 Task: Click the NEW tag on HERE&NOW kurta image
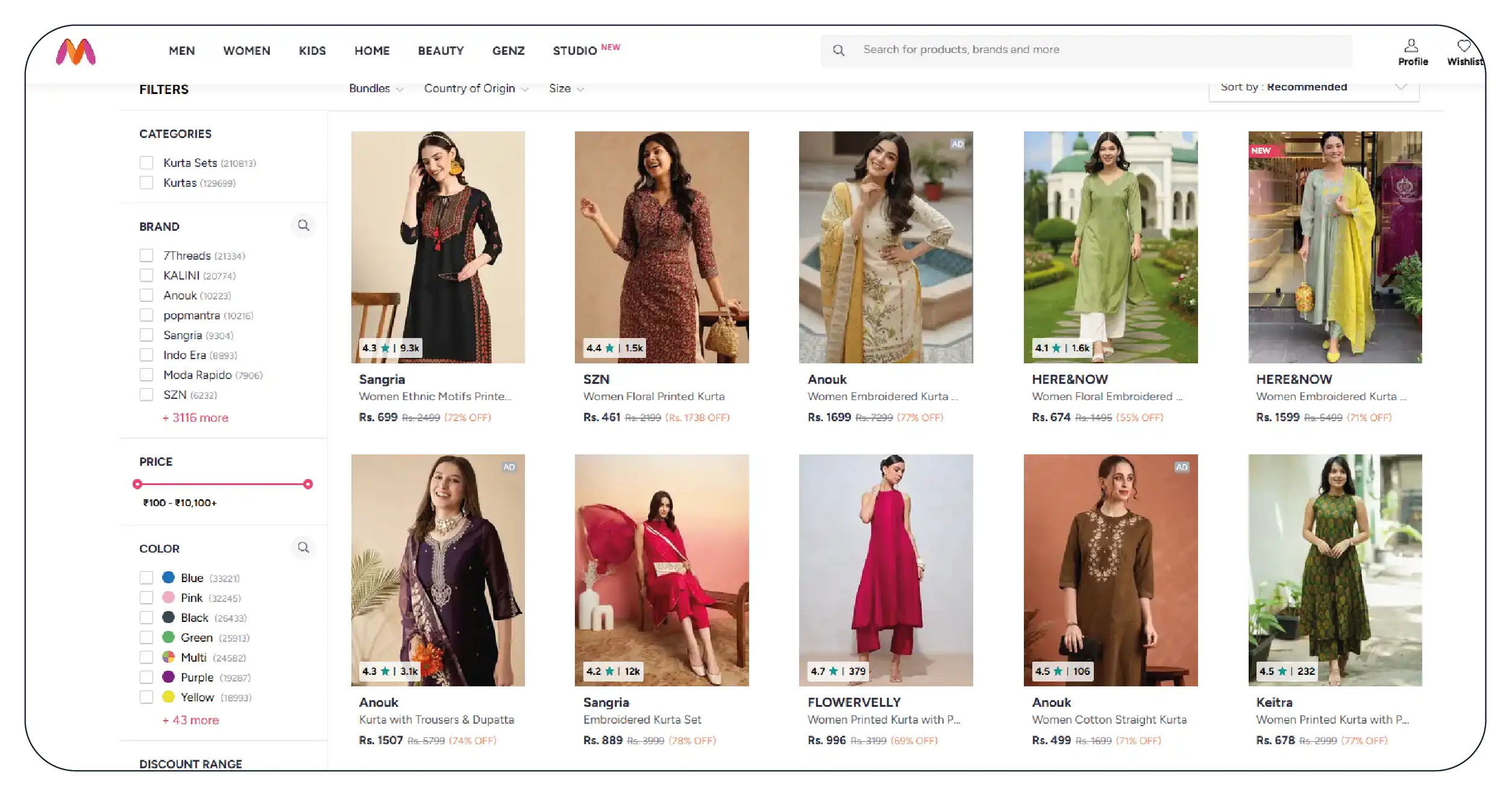pos(1261,151)
